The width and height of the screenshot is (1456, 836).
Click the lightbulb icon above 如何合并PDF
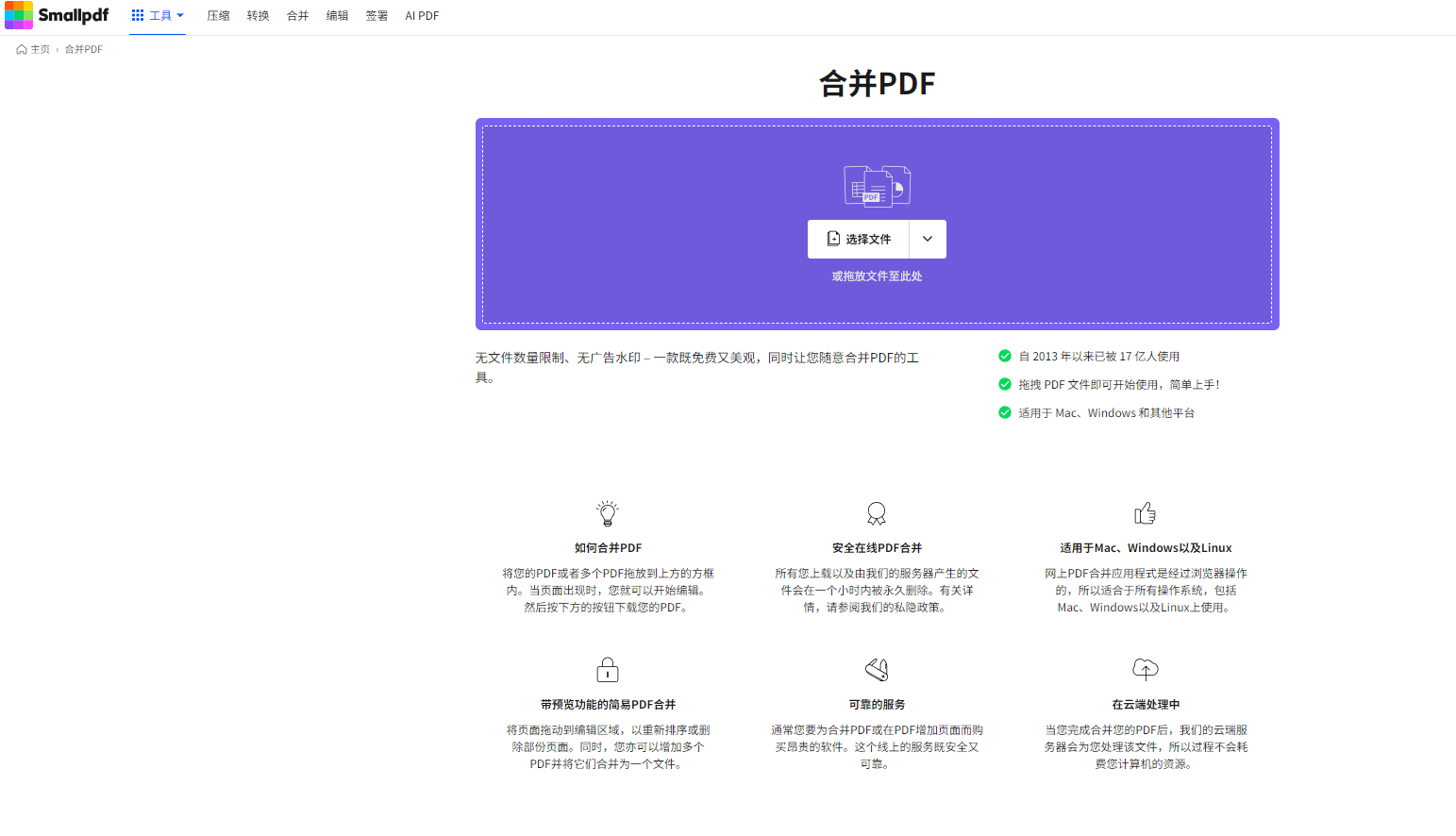point(608,513)
